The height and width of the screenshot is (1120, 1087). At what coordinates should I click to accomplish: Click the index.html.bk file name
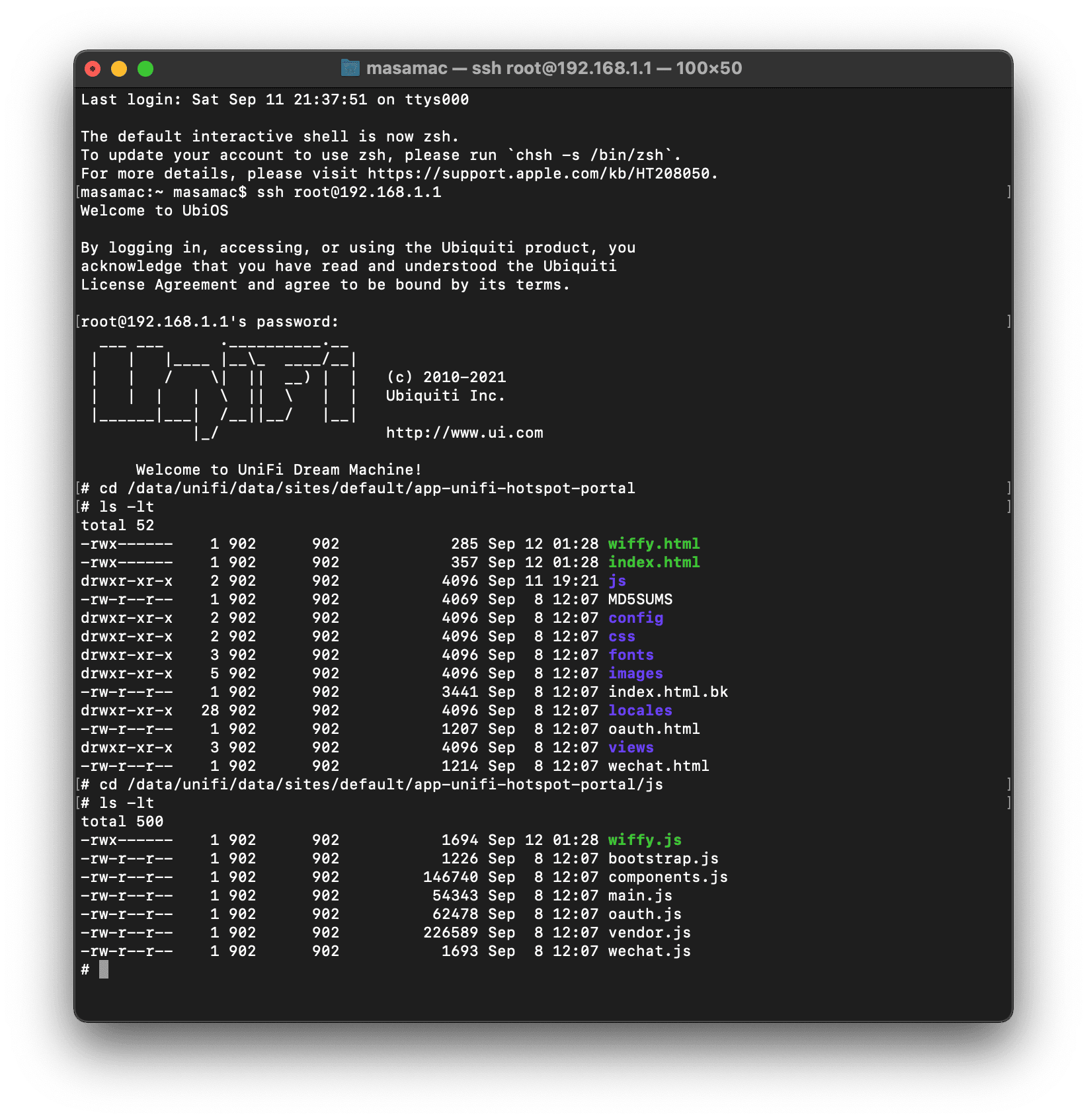668,692
